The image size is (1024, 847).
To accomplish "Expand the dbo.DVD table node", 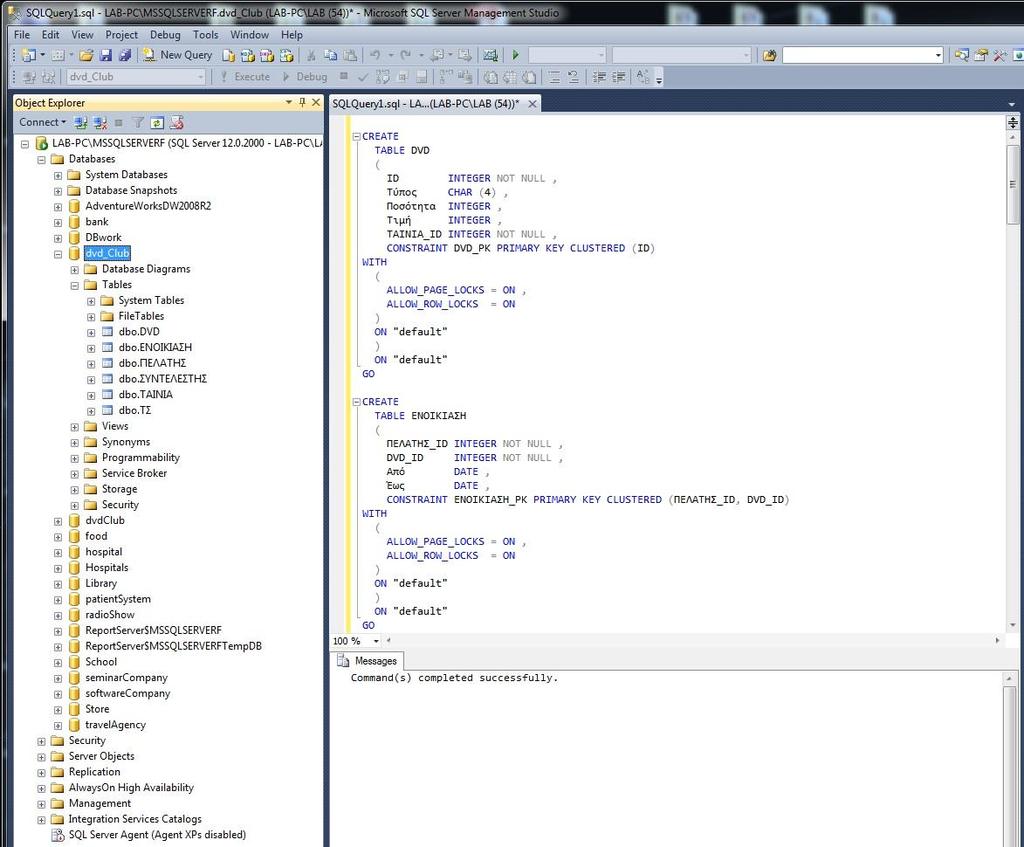I will click(x=91, y=332).
